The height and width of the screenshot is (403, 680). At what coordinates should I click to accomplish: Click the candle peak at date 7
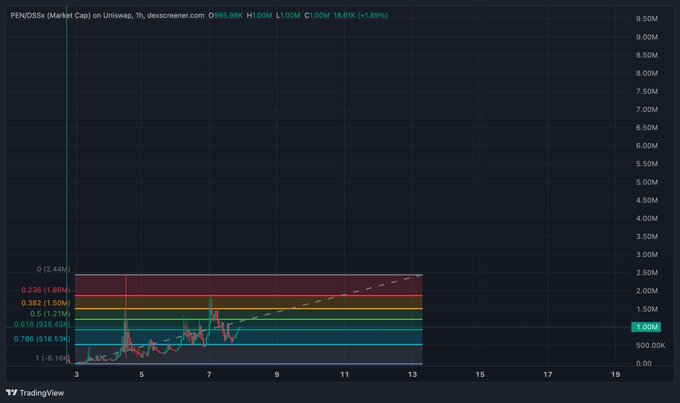point(211,298)
